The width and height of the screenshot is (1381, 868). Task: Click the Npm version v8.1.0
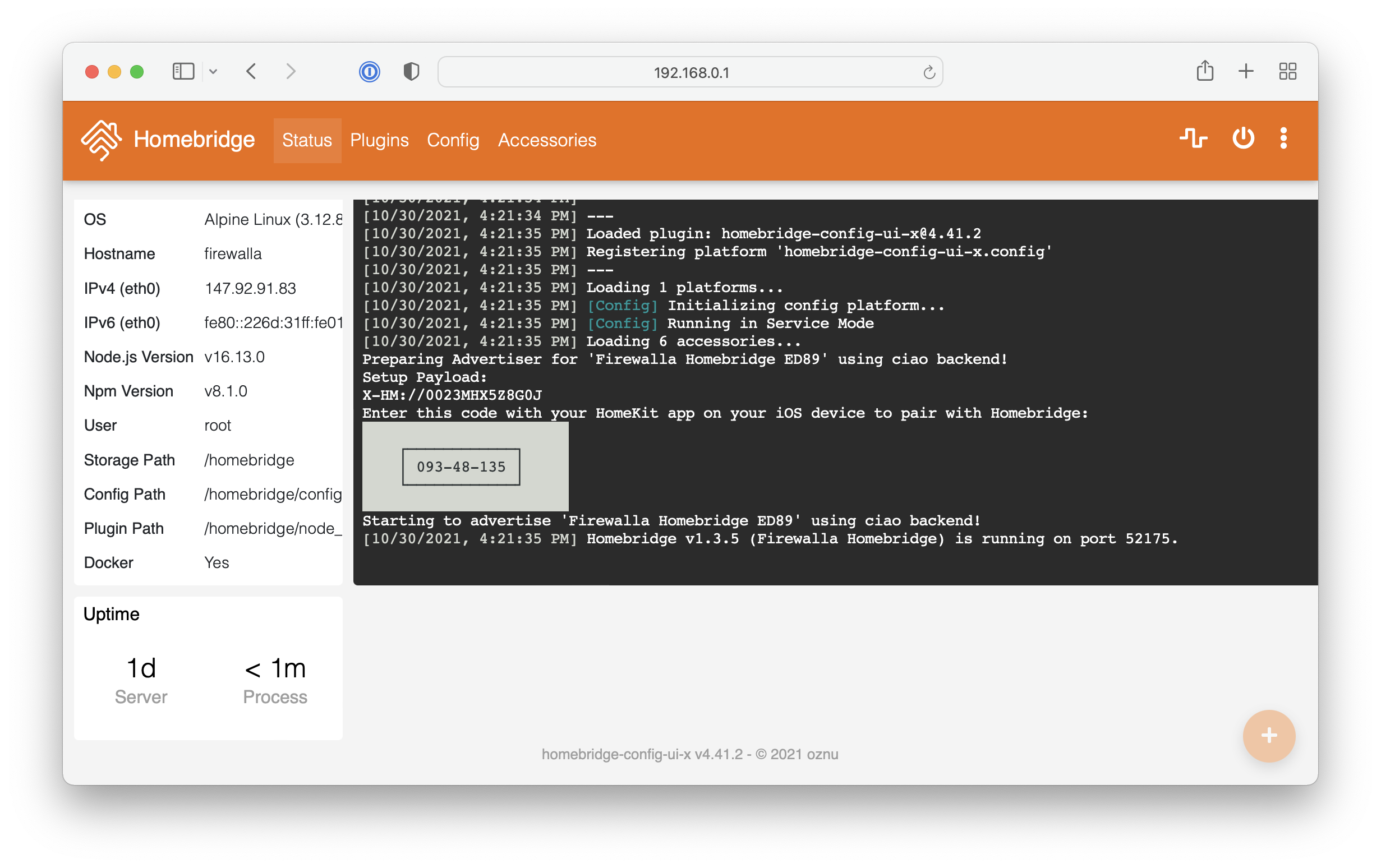(226, 391)
